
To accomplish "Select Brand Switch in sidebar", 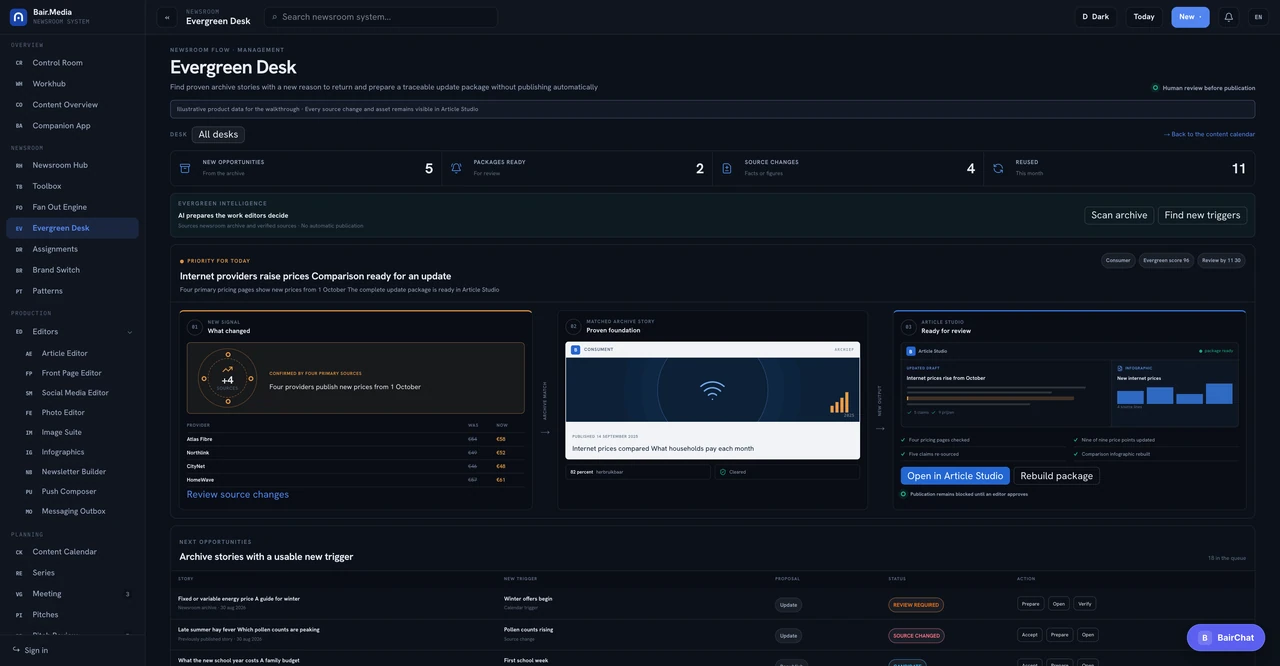I will 72,270.
